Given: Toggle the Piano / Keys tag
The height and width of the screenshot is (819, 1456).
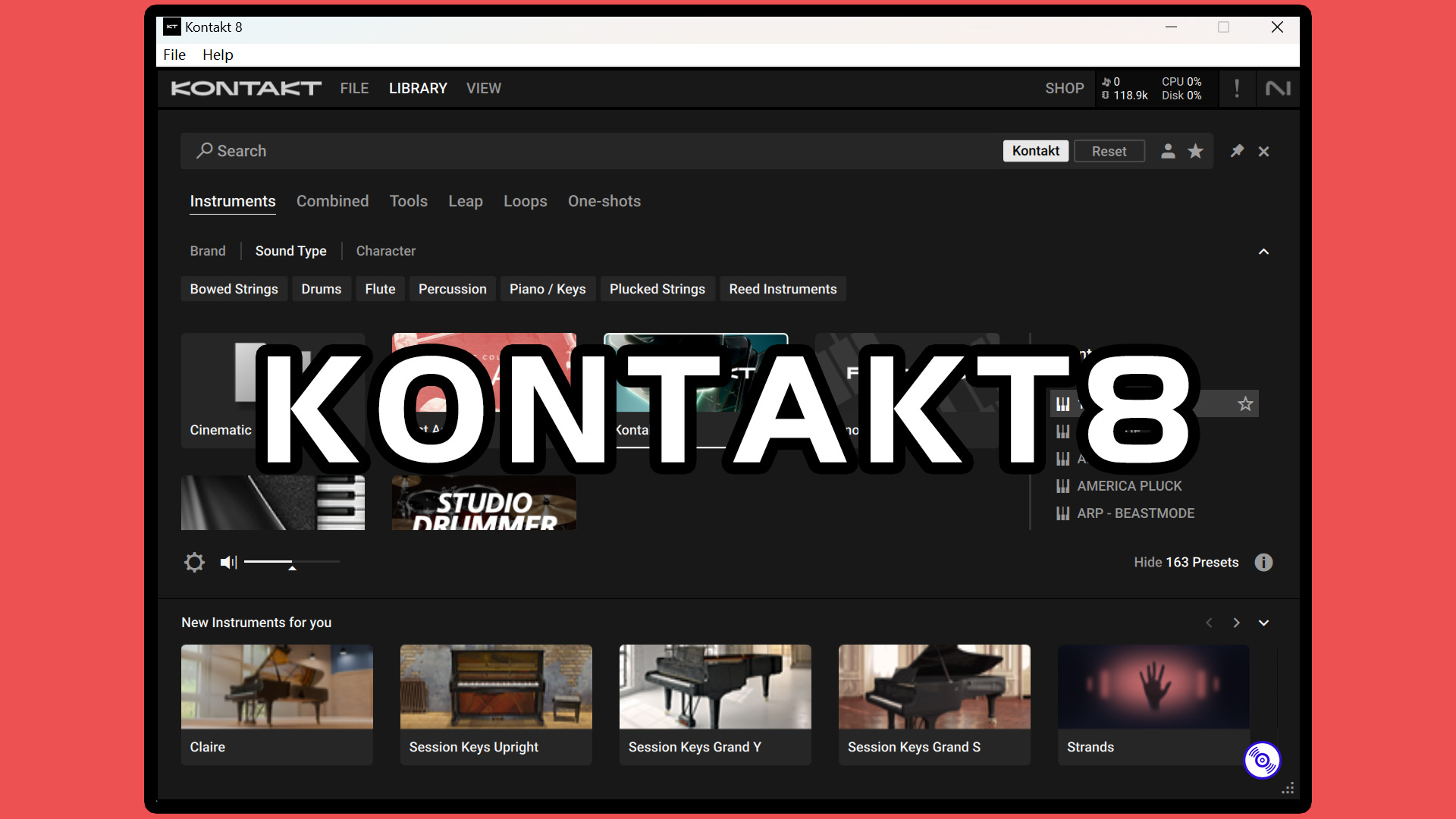Looking at the screenshot, I should click(x=548, y=289).
